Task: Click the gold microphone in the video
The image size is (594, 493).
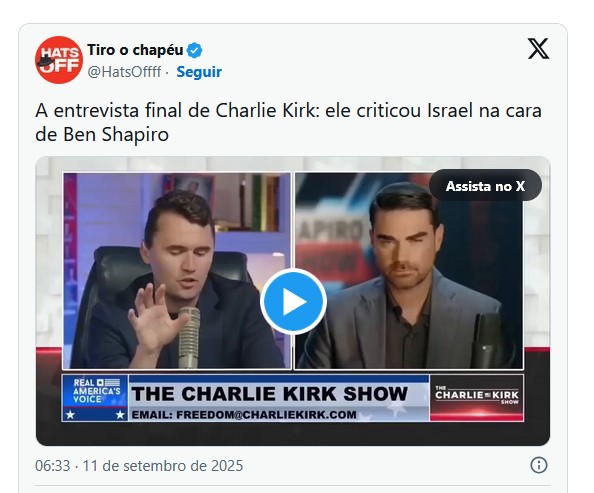Action: coord(189,337)
